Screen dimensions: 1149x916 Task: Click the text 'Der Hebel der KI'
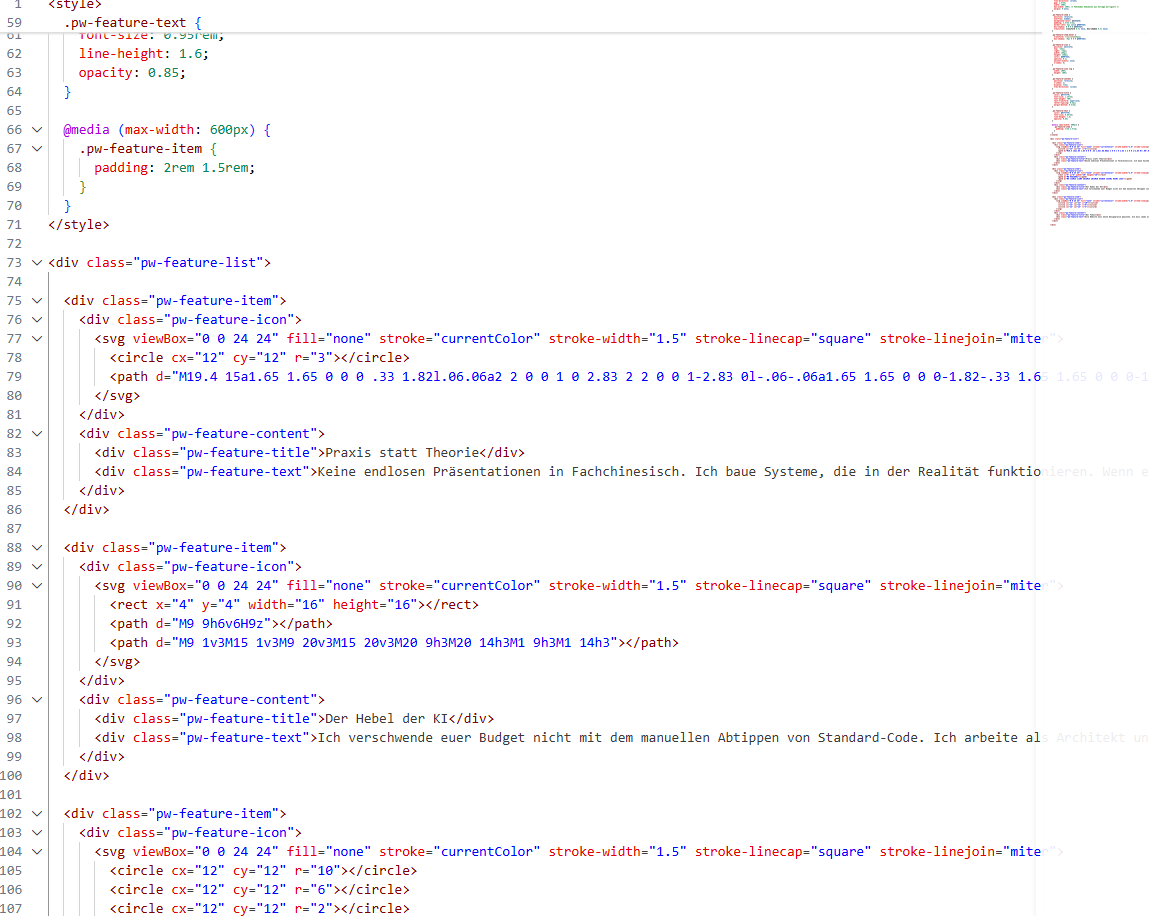tap(386, 719)
